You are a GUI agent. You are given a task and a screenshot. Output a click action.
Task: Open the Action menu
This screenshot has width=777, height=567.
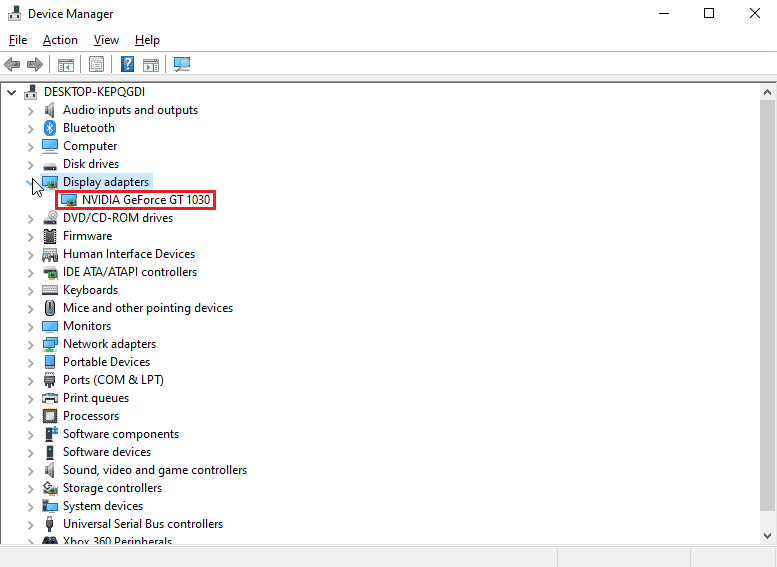pyautogui.click(x=60, y=40)
